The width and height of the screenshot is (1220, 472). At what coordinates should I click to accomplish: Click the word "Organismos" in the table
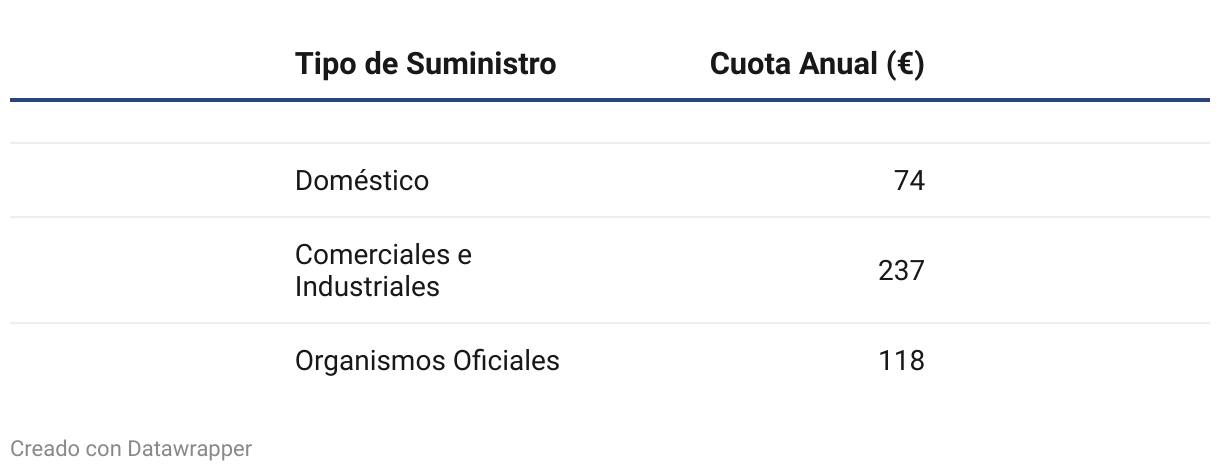click(x=367, y=361)
